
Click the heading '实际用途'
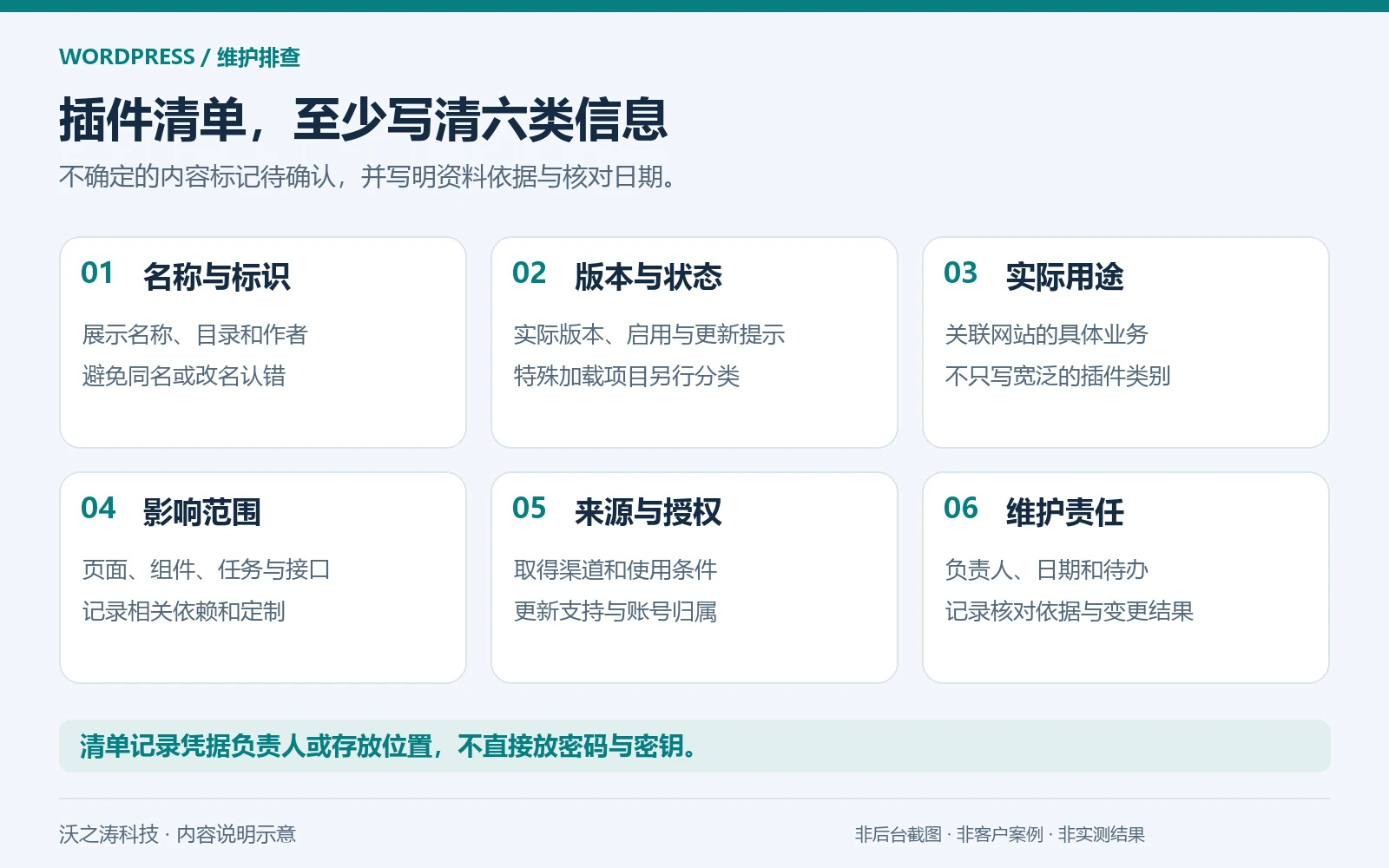click(x=1065, y=277)
